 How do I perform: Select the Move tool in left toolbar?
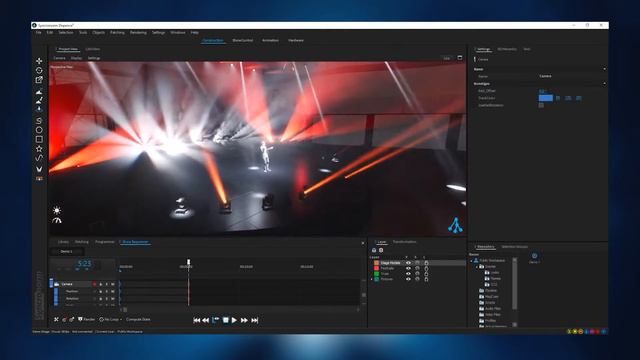coord(39,60)
